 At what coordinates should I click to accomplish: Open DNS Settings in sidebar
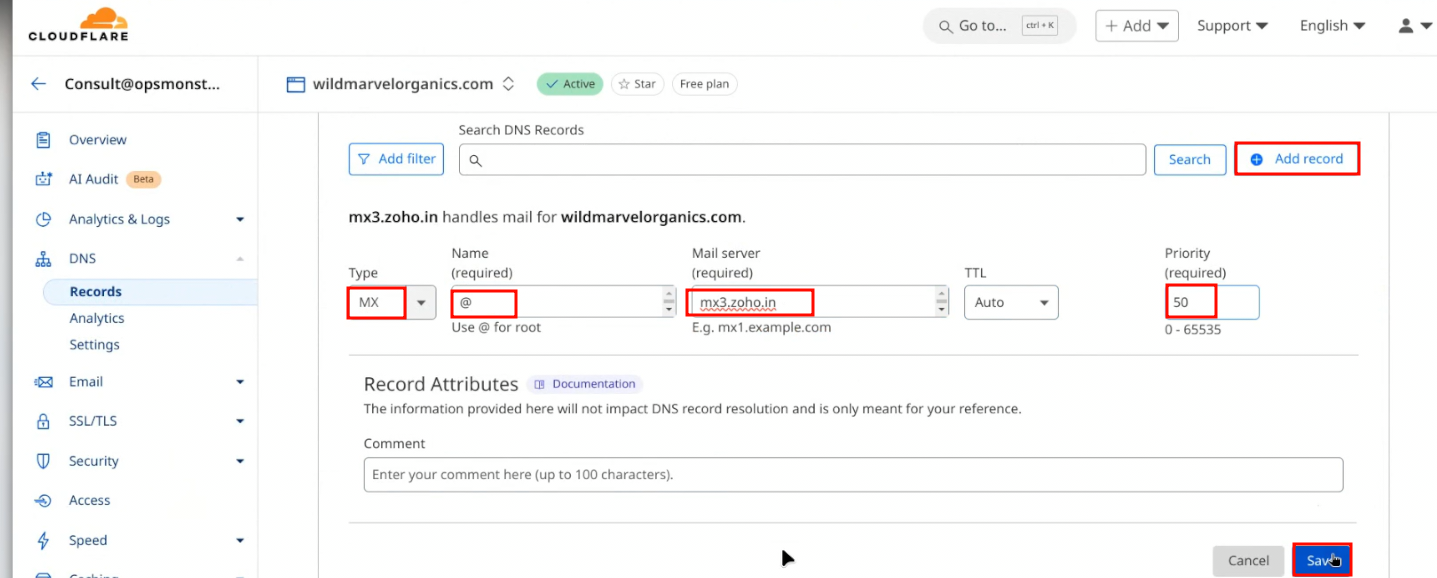pyautogui.click(x=94, y=345)
